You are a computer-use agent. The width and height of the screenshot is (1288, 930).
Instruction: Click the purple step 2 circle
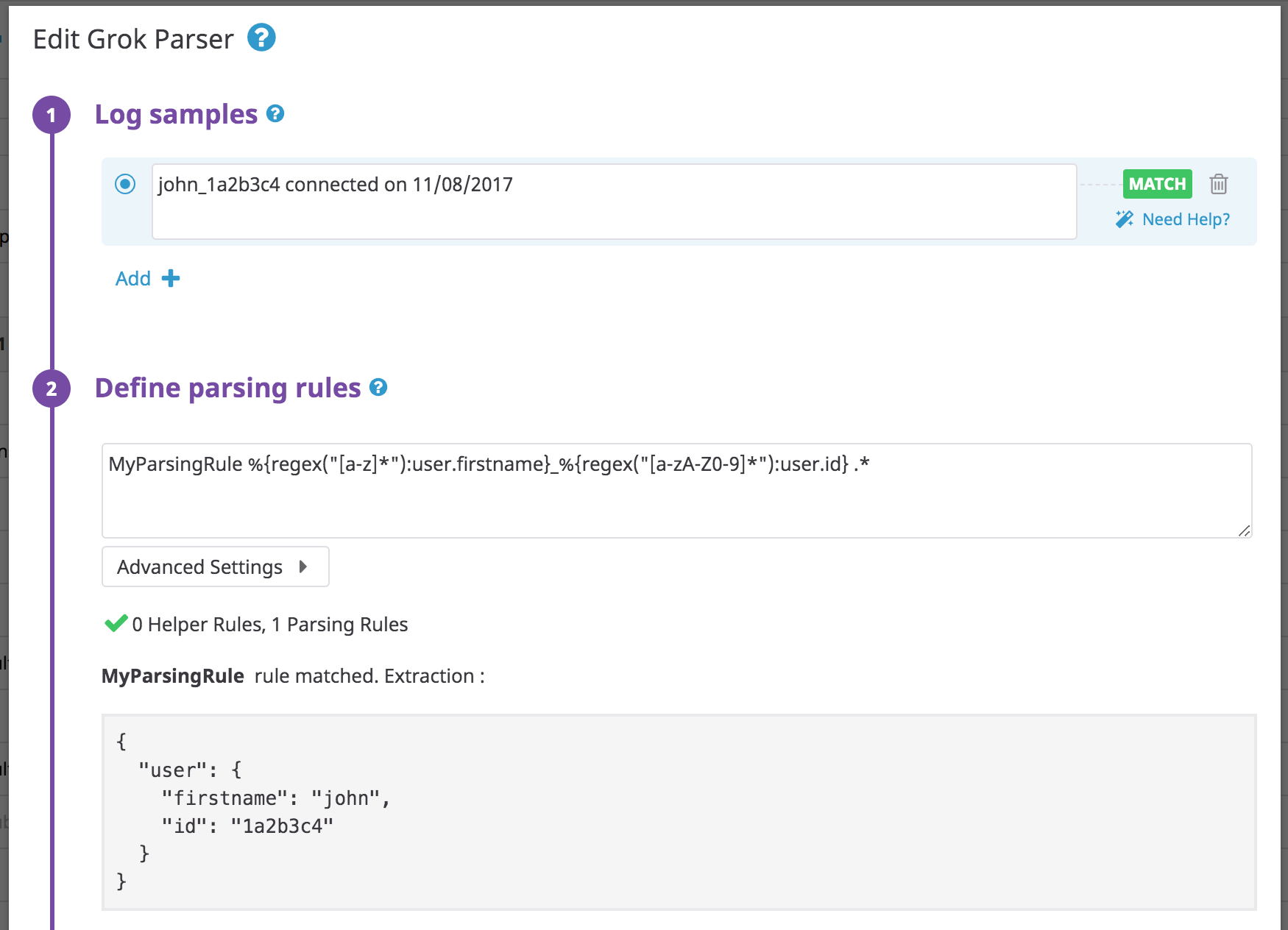point(52,389)
